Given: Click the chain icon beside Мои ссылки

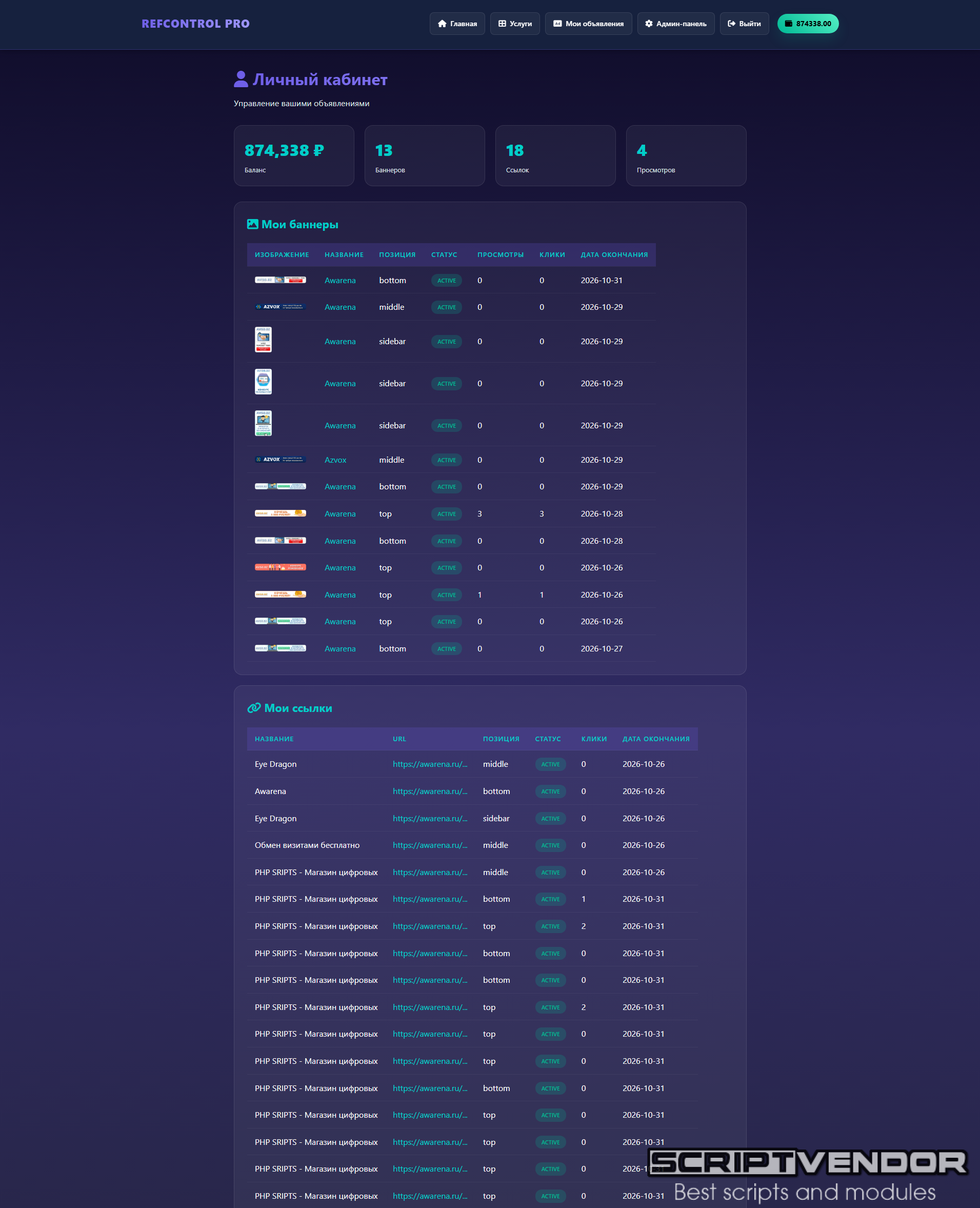Looking at the screenshot, I should (254, 708).
